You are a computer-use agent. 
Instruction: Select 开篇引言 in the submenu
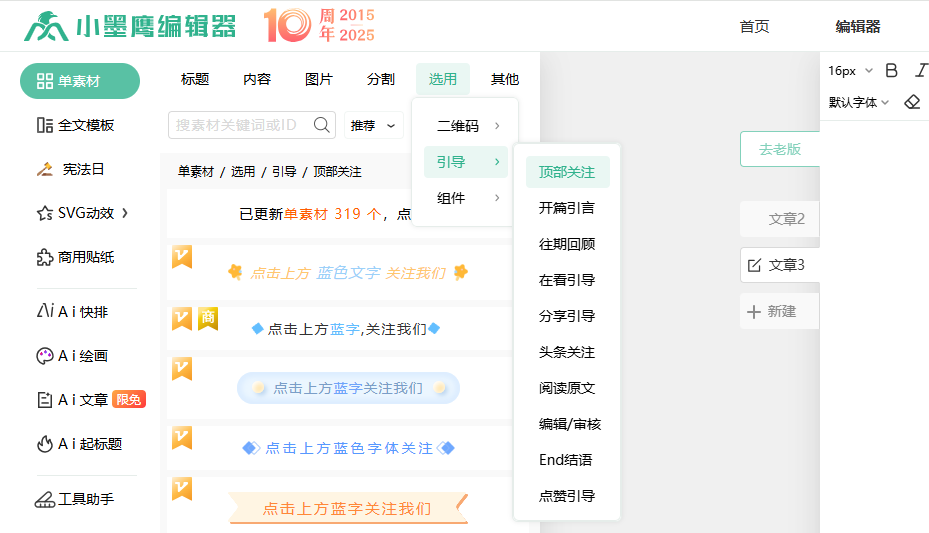point(566,208)
